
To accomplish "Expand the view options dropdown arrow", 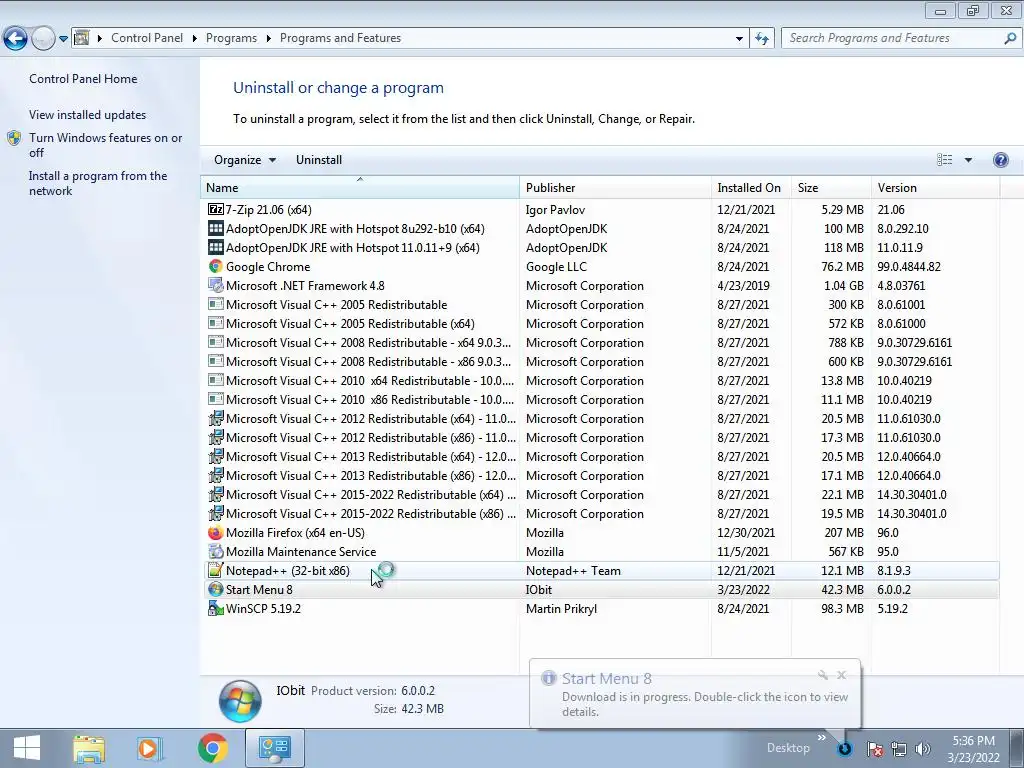I will tap(968, 160).
